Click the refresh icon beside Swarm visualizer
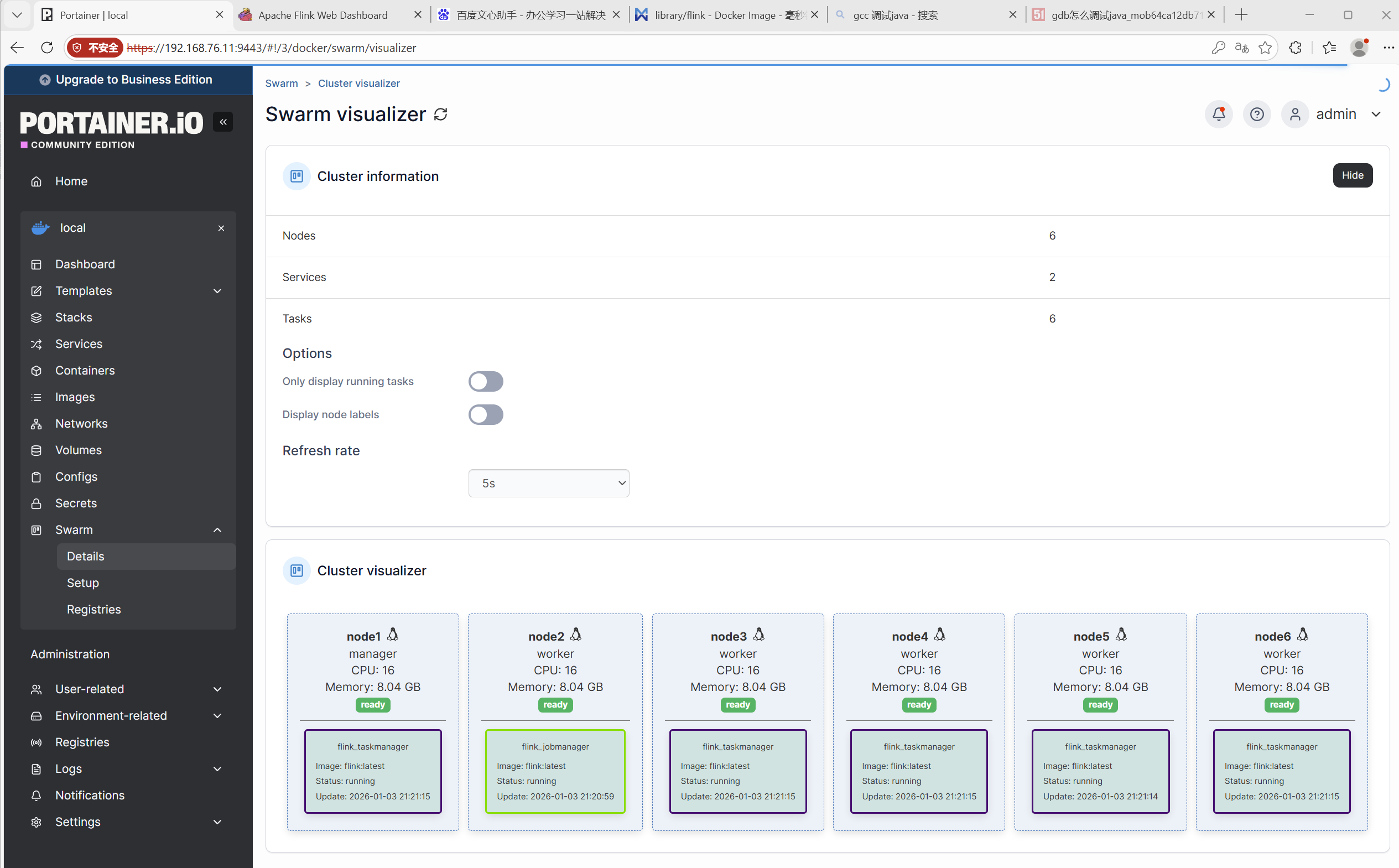This screenshot has height=868, width=1399. (440, 115)
